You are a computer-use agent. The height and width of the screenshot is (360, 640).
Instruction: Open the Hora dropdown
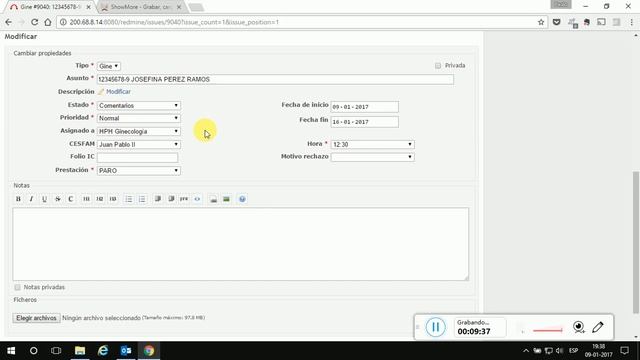(373, 144)
